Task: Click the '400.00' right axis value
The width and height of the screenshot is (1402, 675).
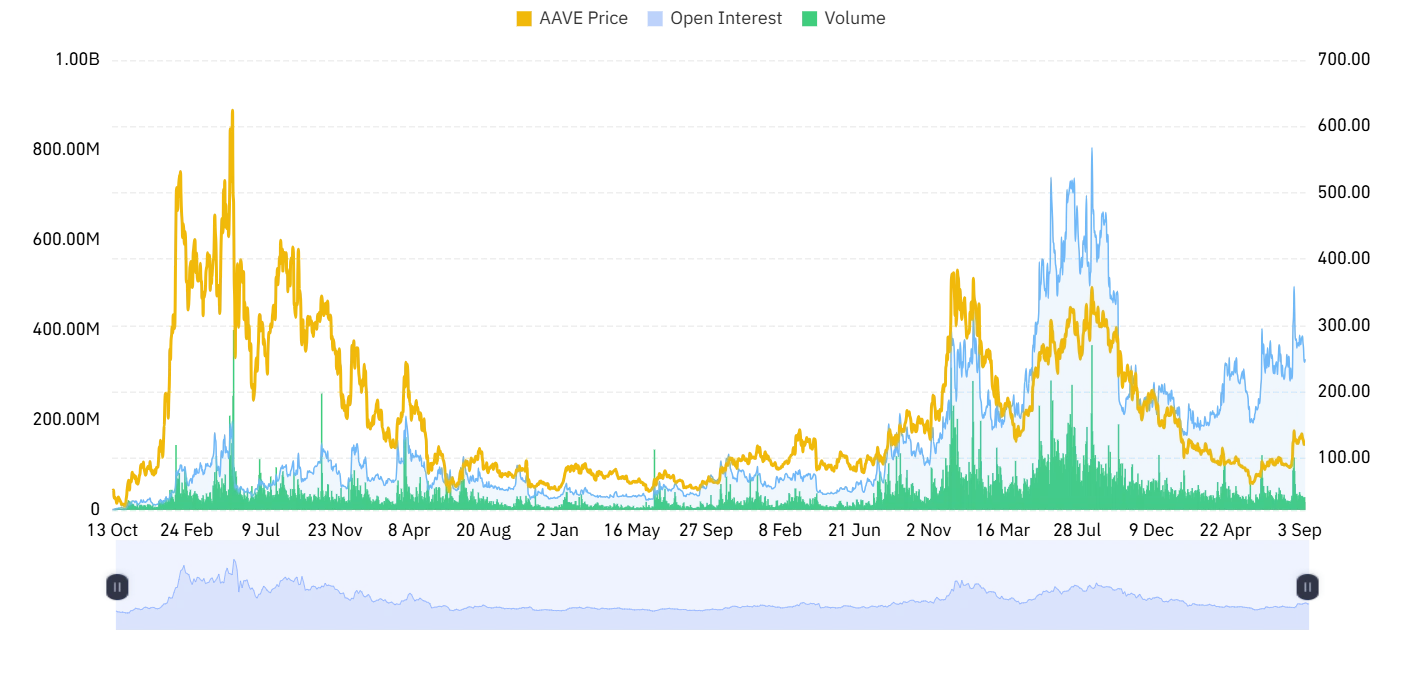Action: (x=1344, y=258)
